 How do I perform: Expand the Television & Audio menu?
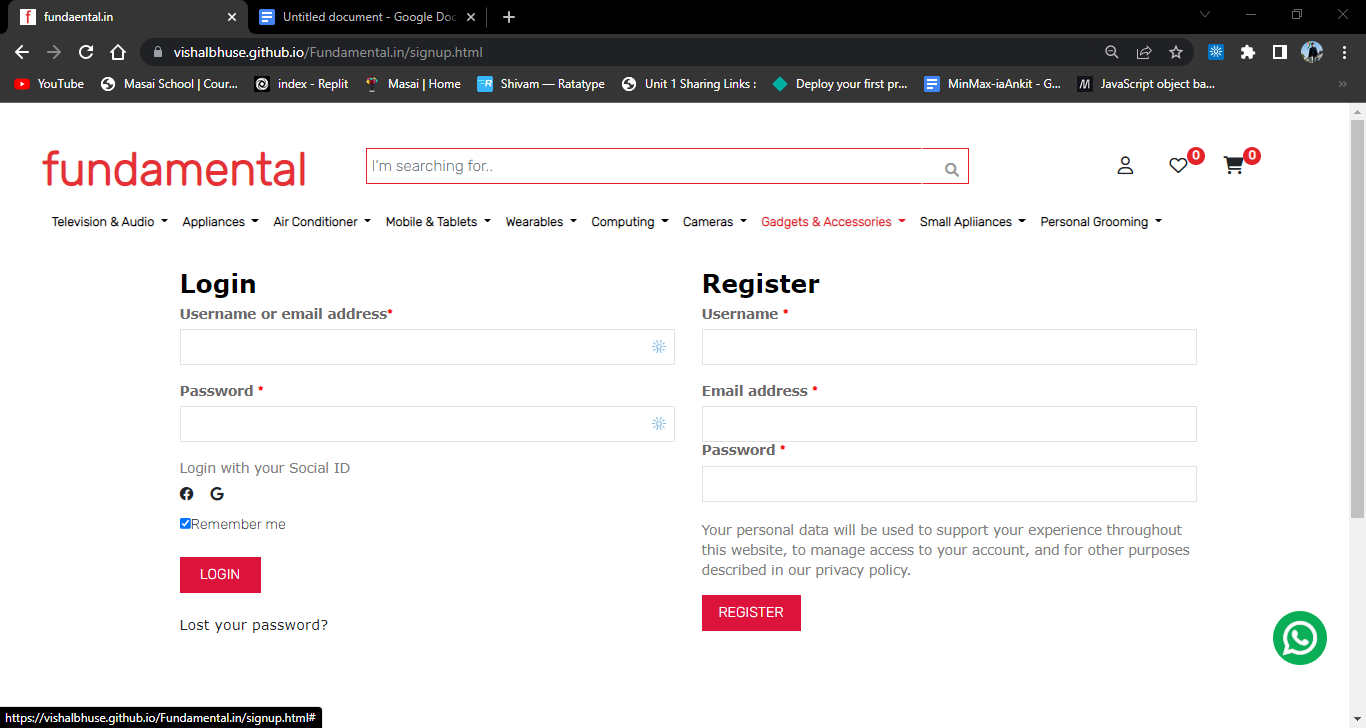coord(110,222)
